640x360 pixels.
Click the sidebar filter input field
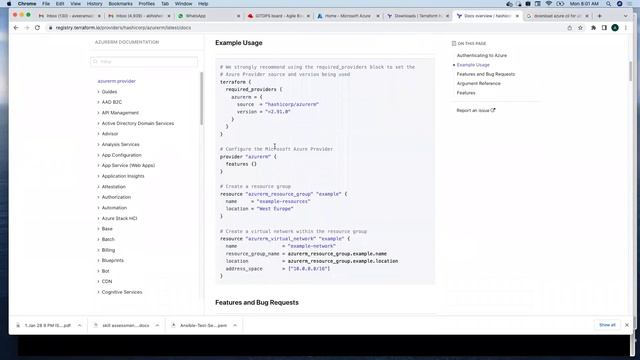pos(144,62)
